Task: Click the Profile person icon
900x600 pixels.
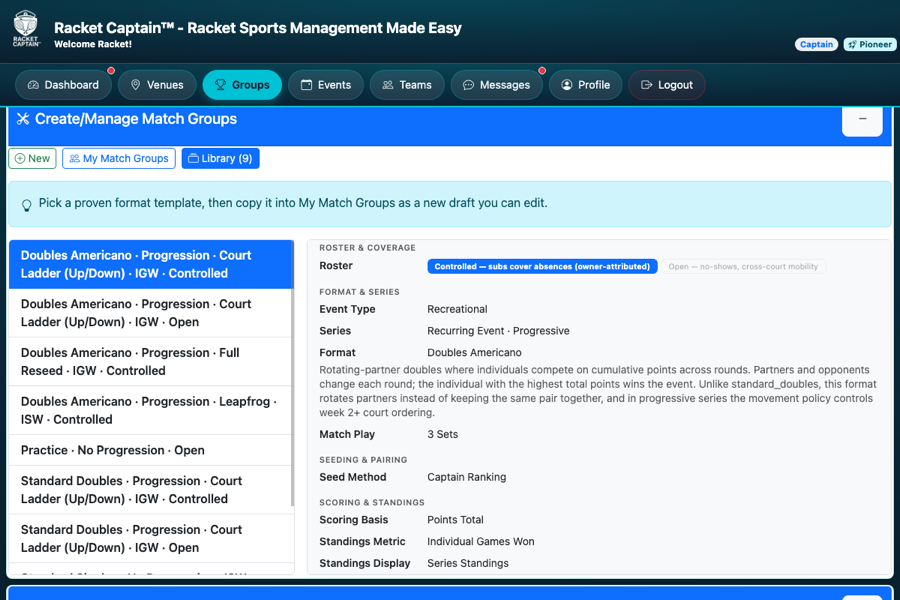Action: pos(567,85)
